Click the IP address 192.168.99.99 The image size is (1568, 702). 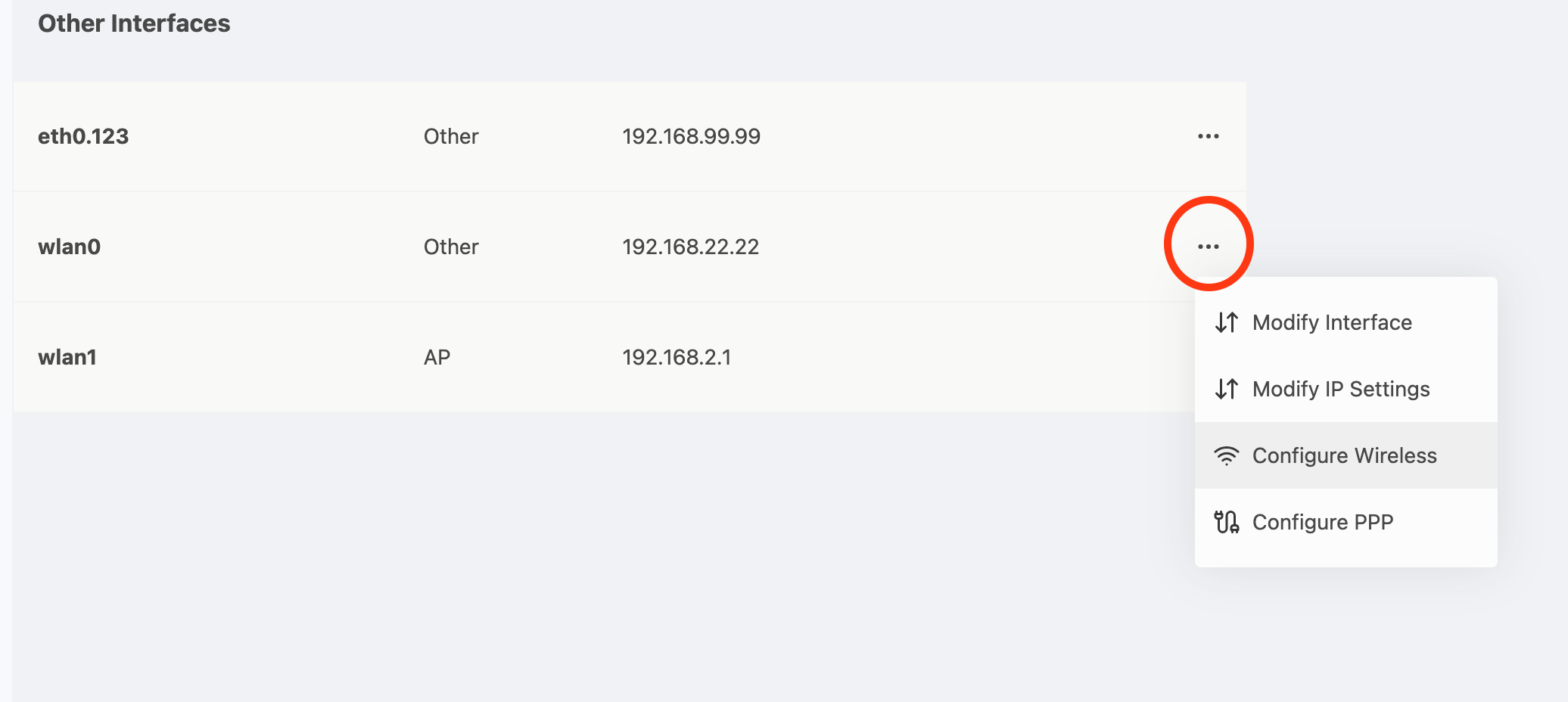click(x=691, y=136)
